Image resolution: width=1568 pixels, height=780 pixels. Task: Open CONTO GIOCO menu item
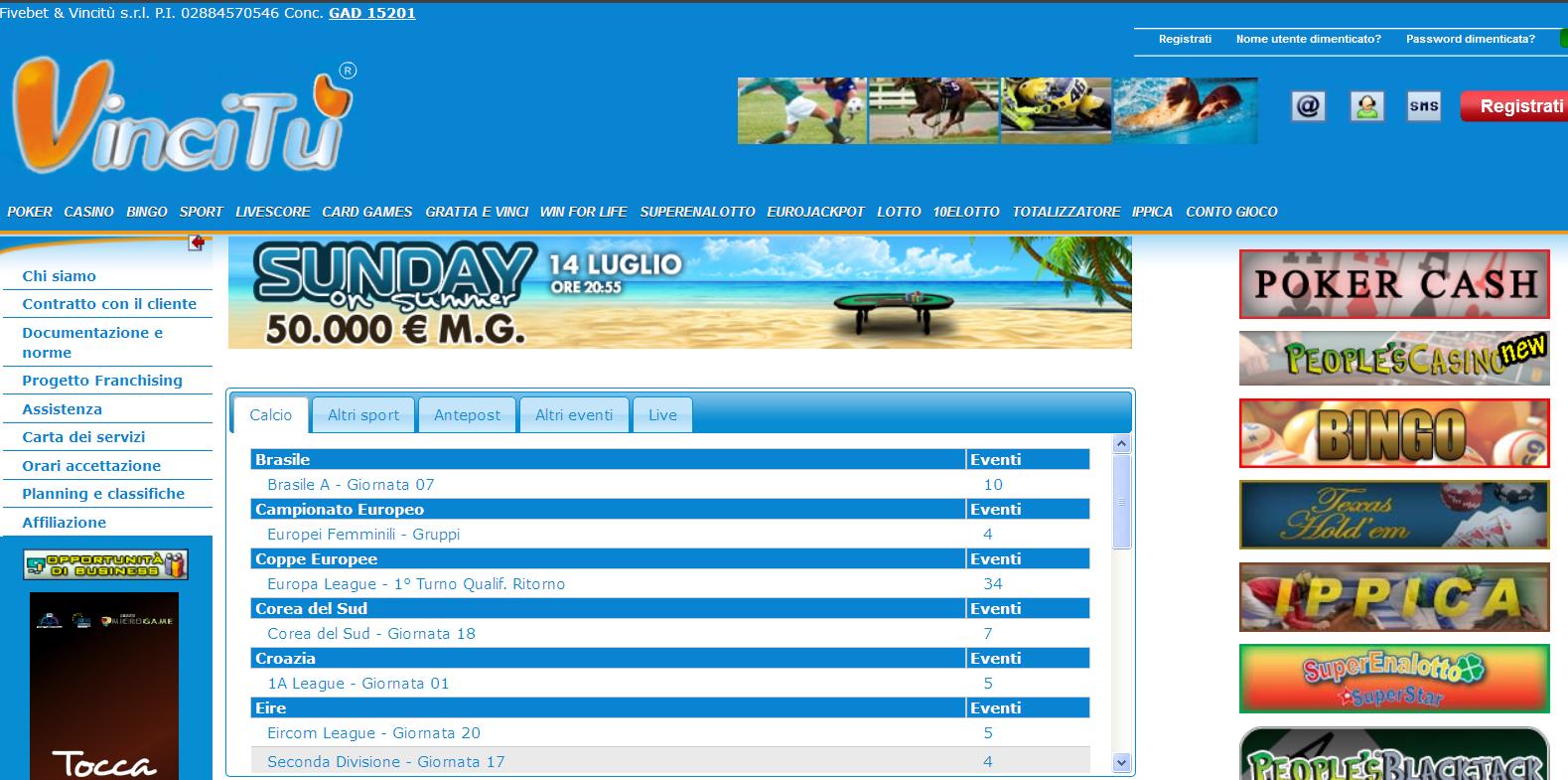[1231, 212]
